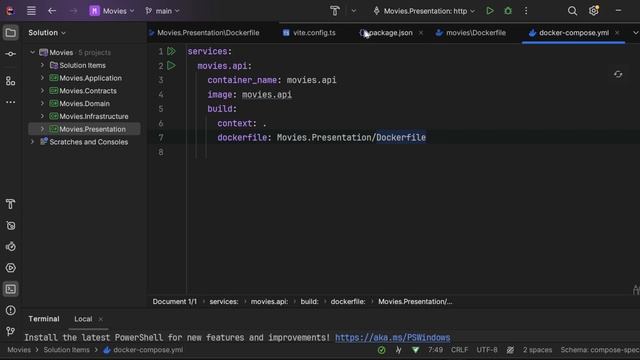Image resolution: width=640 pixels, height=360 pixels.
Task: Open the Git tool window
Action: tap(11, 331)
